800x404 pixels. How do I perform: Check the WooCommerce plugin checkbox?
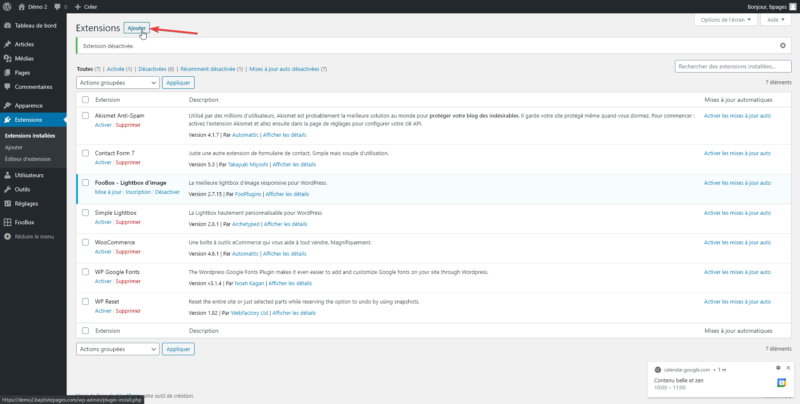coord(85,242)
